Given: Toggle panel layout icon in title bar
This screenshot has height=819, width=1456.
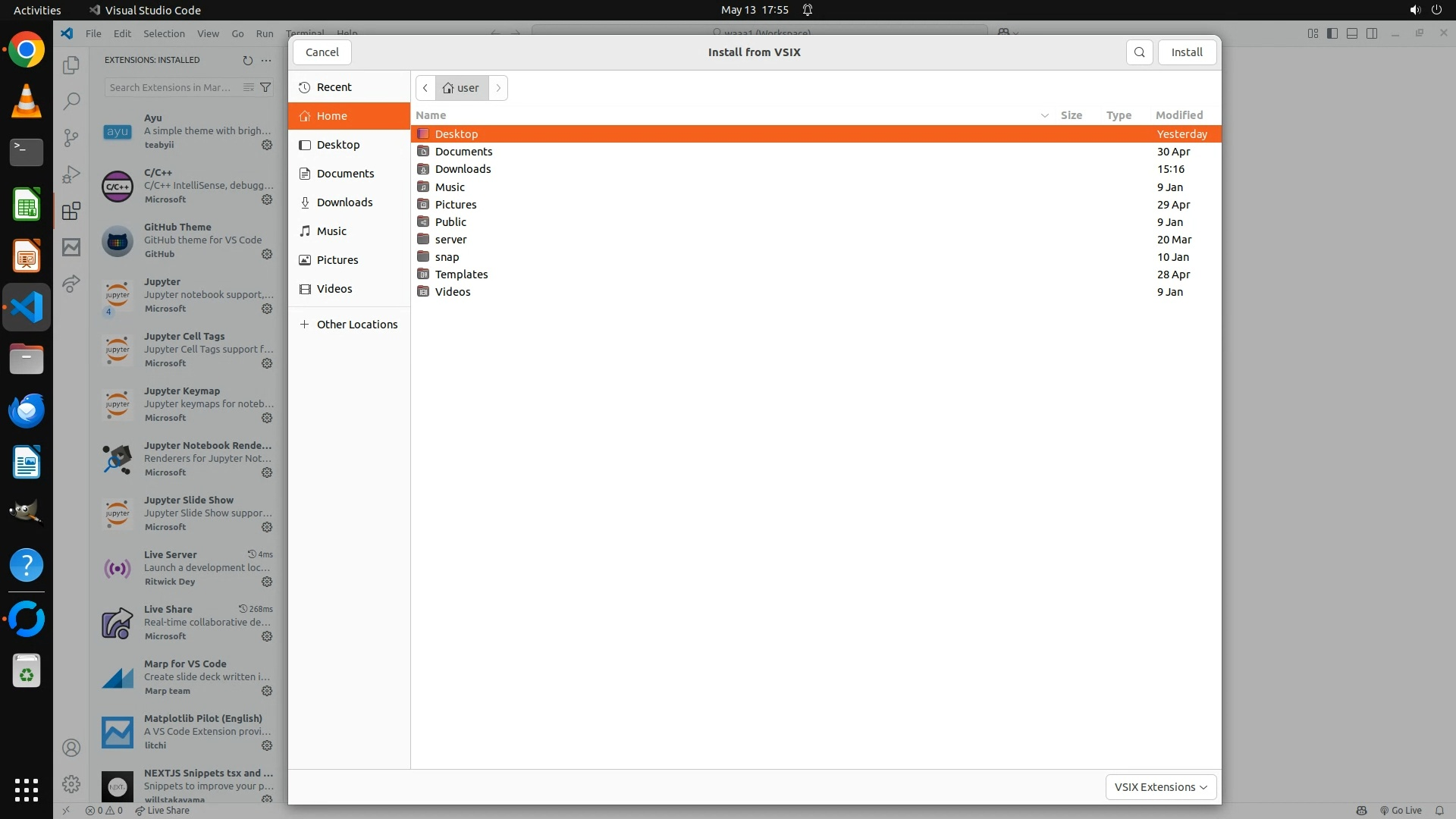Looking at the screenshot, I should 1352,33.
